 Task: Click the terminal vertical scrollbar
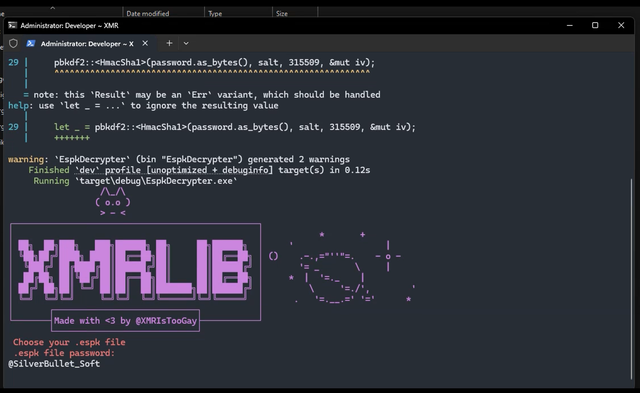(x=631, y=279)
